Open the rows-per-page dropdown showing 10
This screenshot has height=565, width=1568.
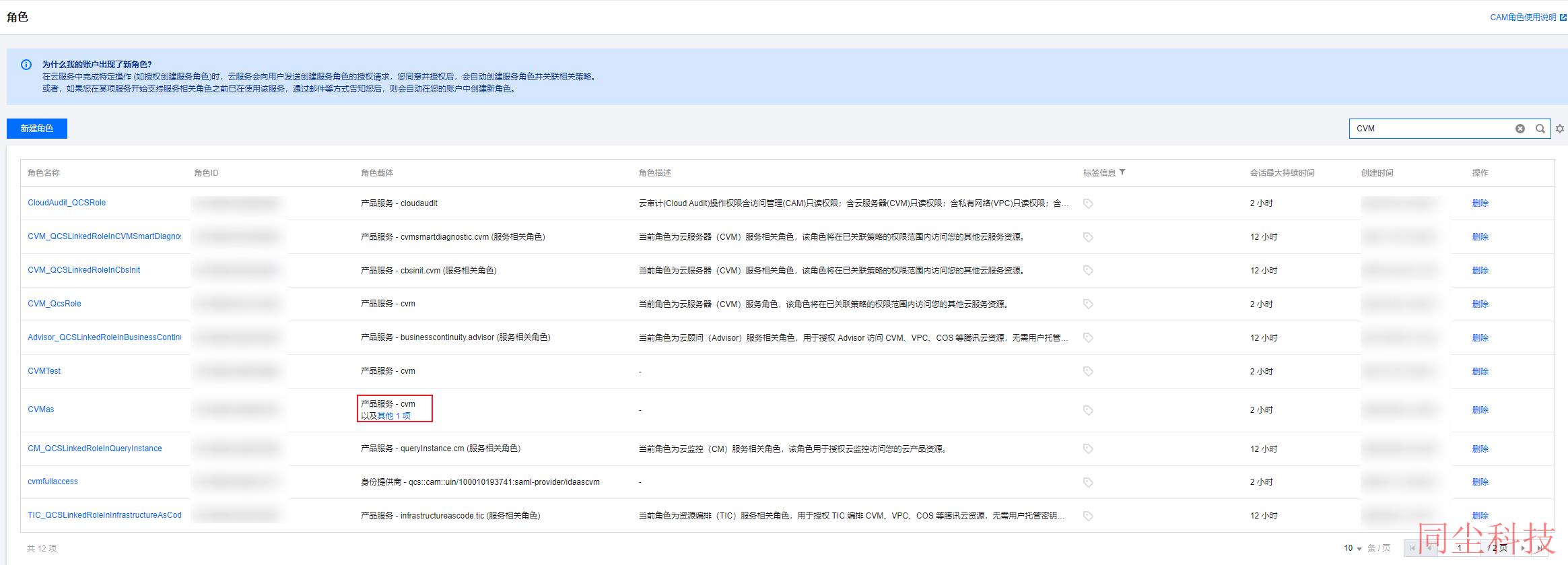tap(1353, 548)
